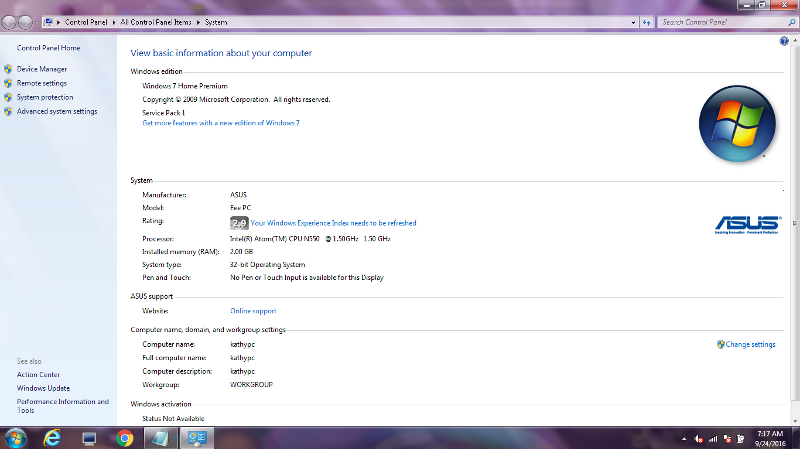The width and height of the screenshot is (800, 449).
Task: Click the network signal tray icon
Action: click(713, 438)
